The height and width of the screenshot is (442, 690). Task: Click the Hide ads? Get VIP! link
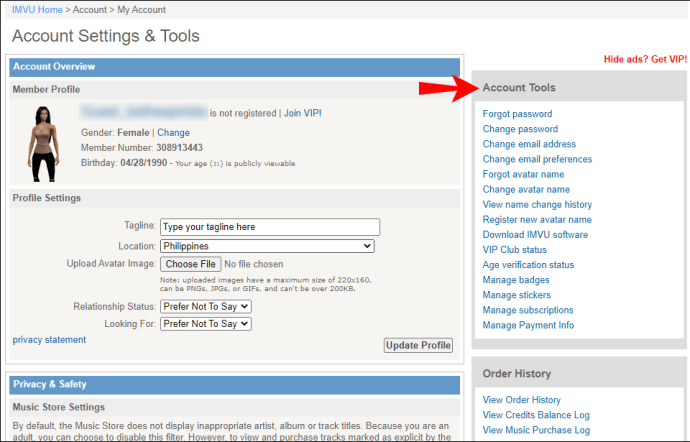point(645,59)
